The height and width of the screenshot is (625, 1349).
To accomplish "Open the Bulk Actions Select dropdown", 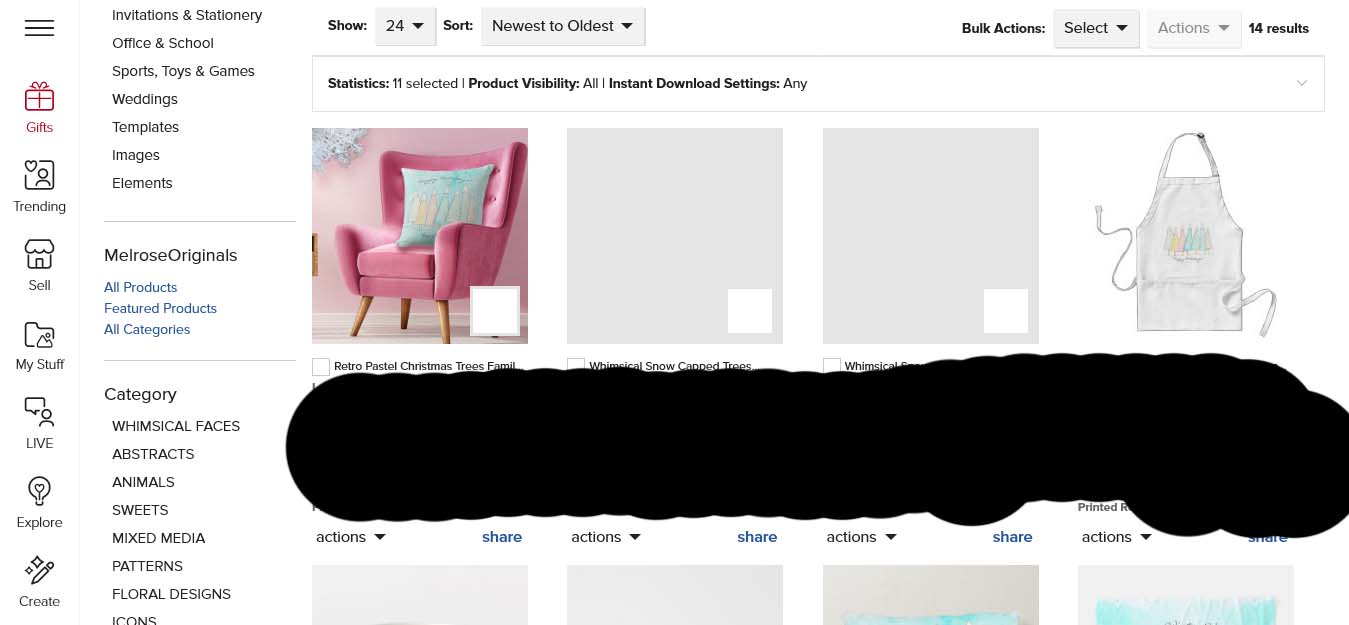I will click(x=1096, y=28).
